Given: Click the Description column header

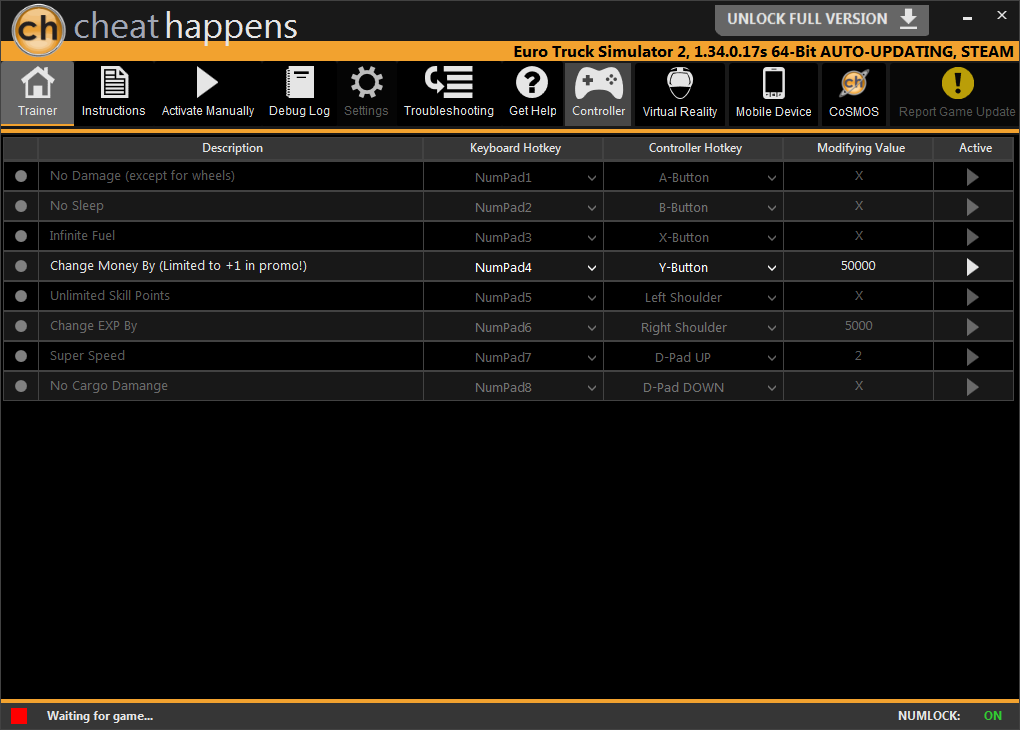Looking at the screenshot, I should (232, 148).
